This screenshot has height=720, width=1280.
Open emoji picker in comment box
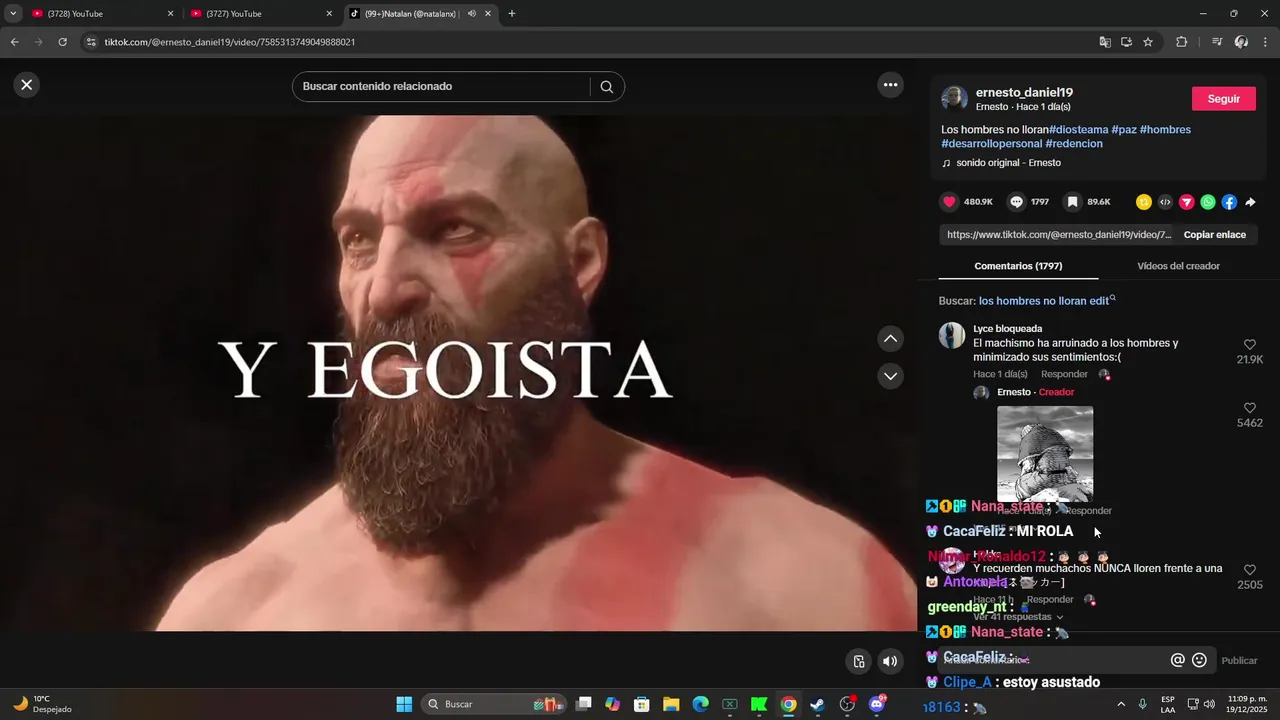pyautogui.click(x=1199, y=660)
